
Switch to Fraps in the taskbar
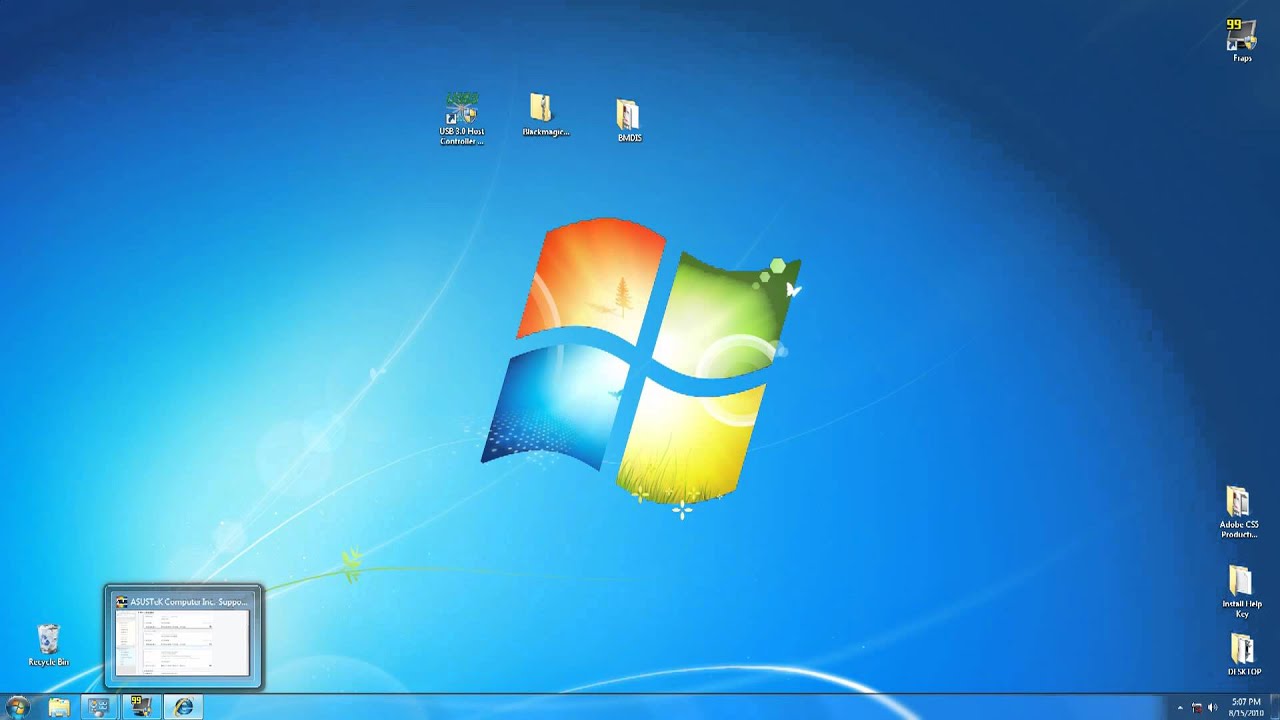click(x=141, y=707)
